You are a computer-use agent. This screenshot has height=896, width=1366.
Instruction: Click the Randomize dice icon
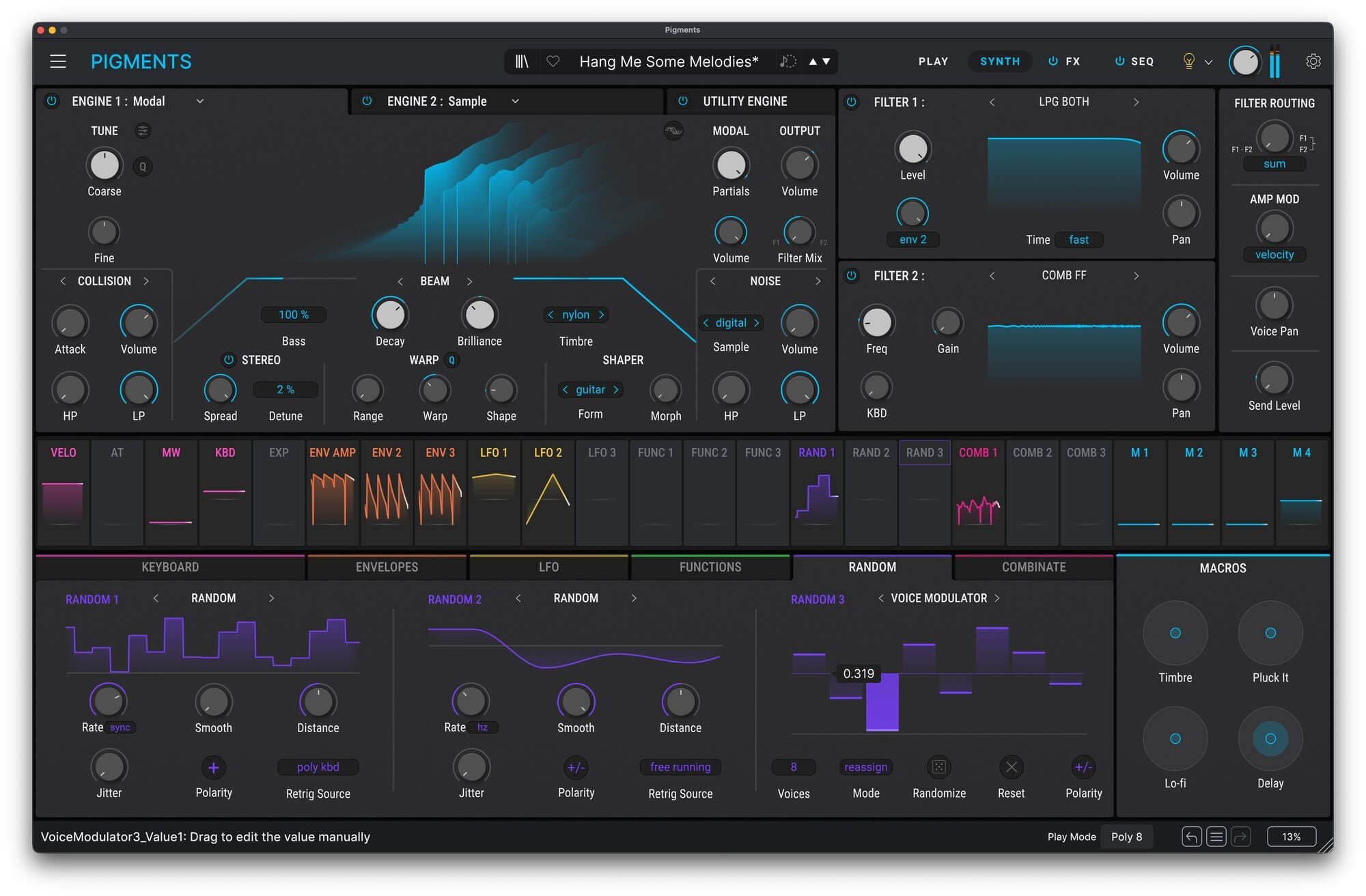[x=939, y=767]
